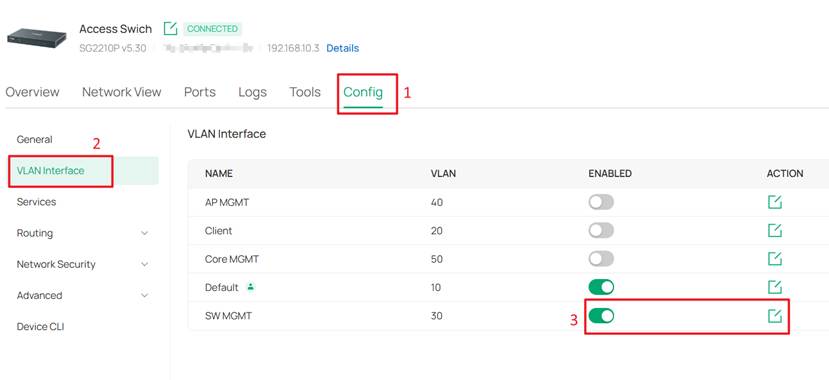Click the NAME column header
Viewport: 829px width, 380px height.
219,173
